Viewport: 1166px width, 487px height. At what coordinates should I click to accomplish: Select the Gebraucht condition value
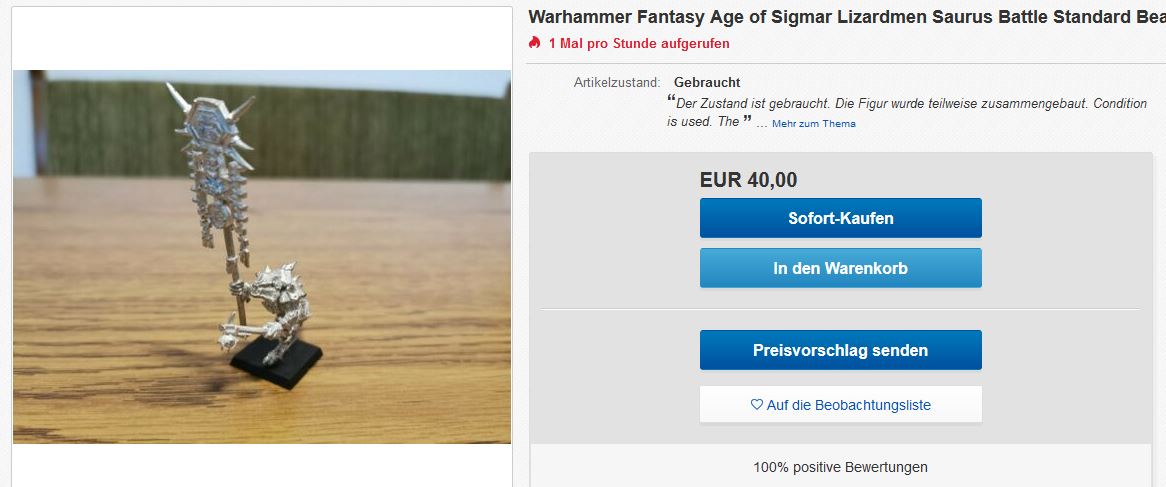[707, 83]
